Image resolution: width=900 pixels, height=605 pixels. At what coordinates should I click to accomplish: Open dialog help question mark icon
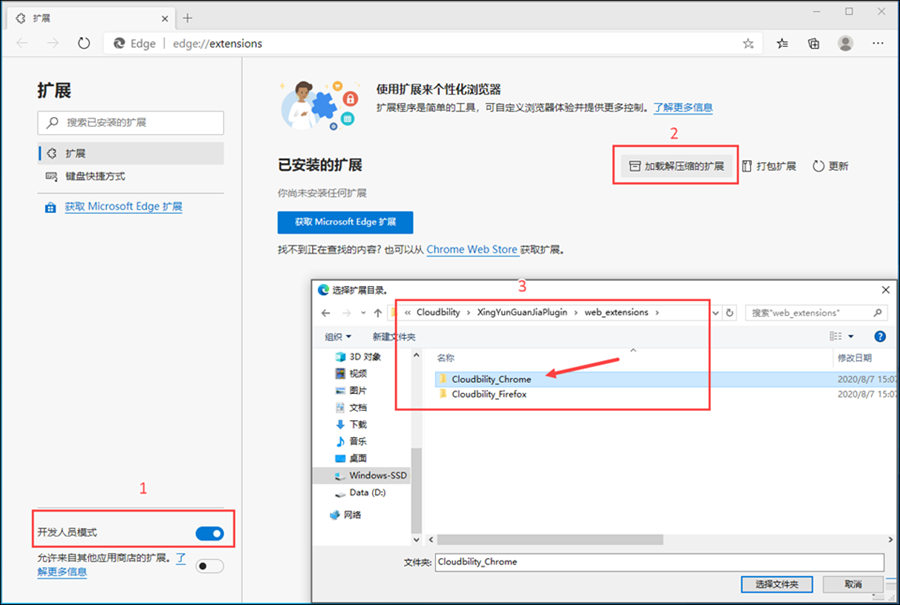click(879, 336)
